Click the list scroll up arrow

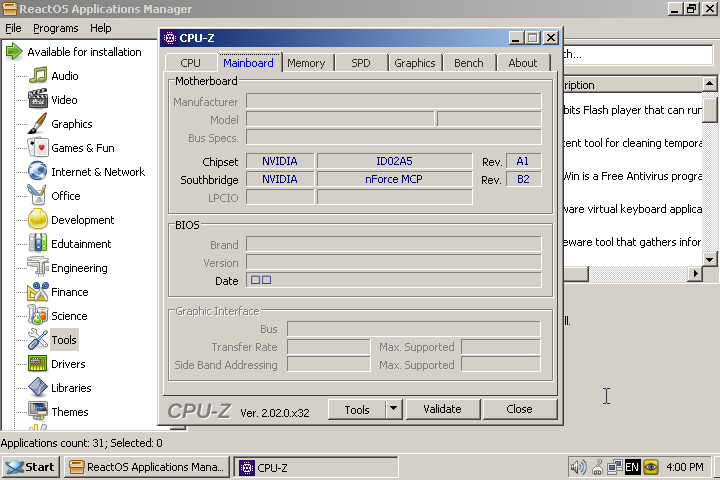coord(709,84)
